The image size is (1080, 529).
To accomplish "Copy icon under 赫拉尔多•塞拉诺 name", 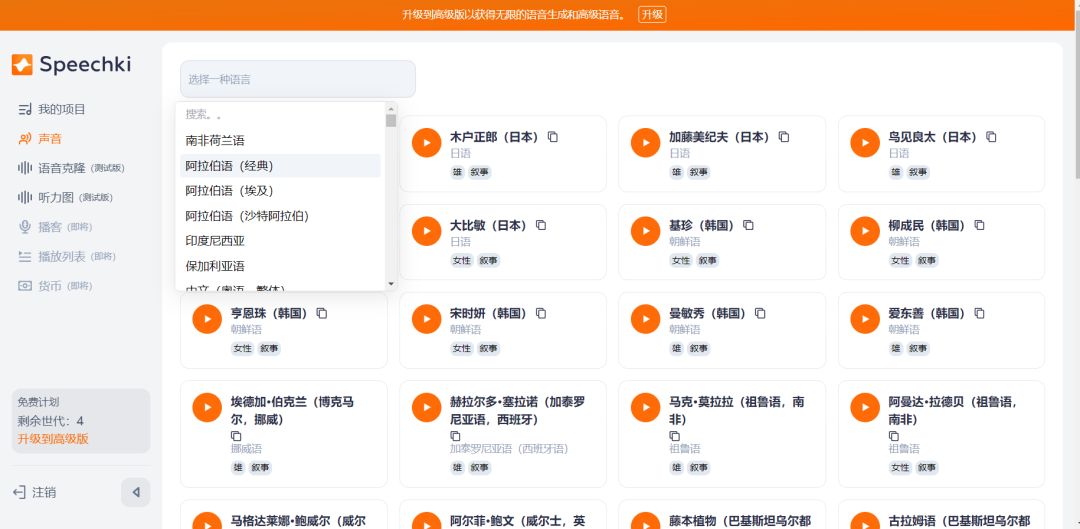I will tap(455, 436).
